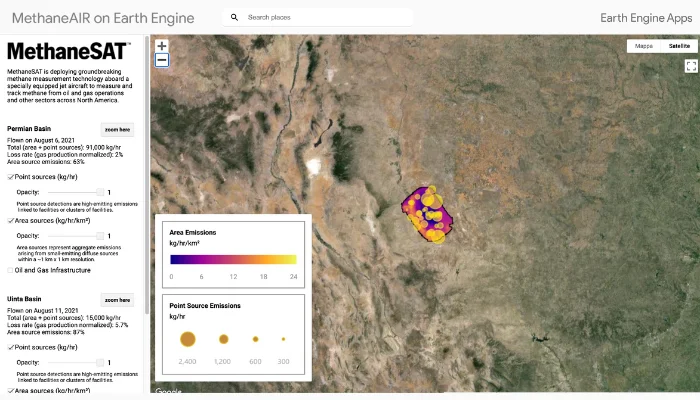Click the 1,200 kg/hr legend circle

[224, 339]
